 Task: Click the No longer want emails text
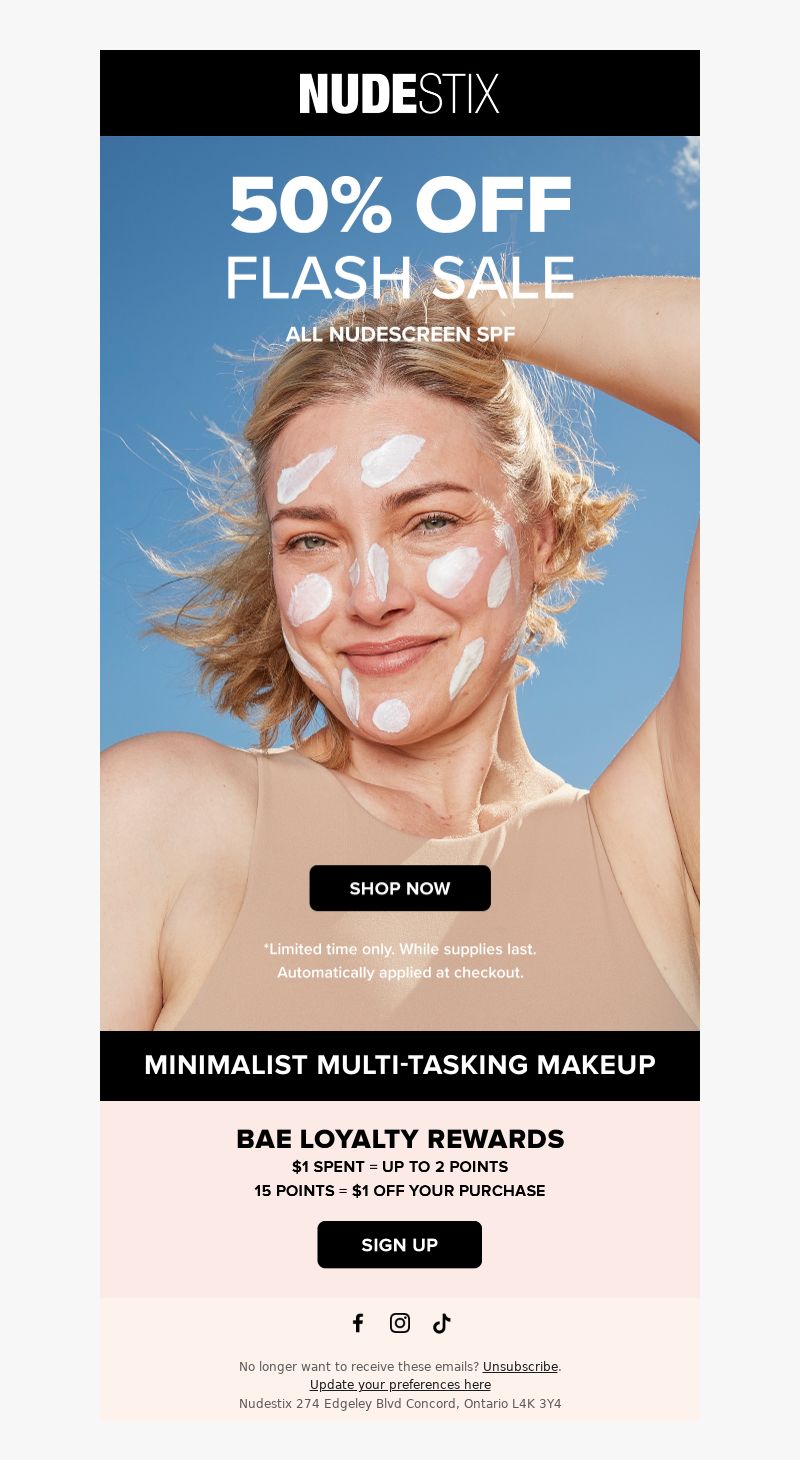(x=359, y=1367)
